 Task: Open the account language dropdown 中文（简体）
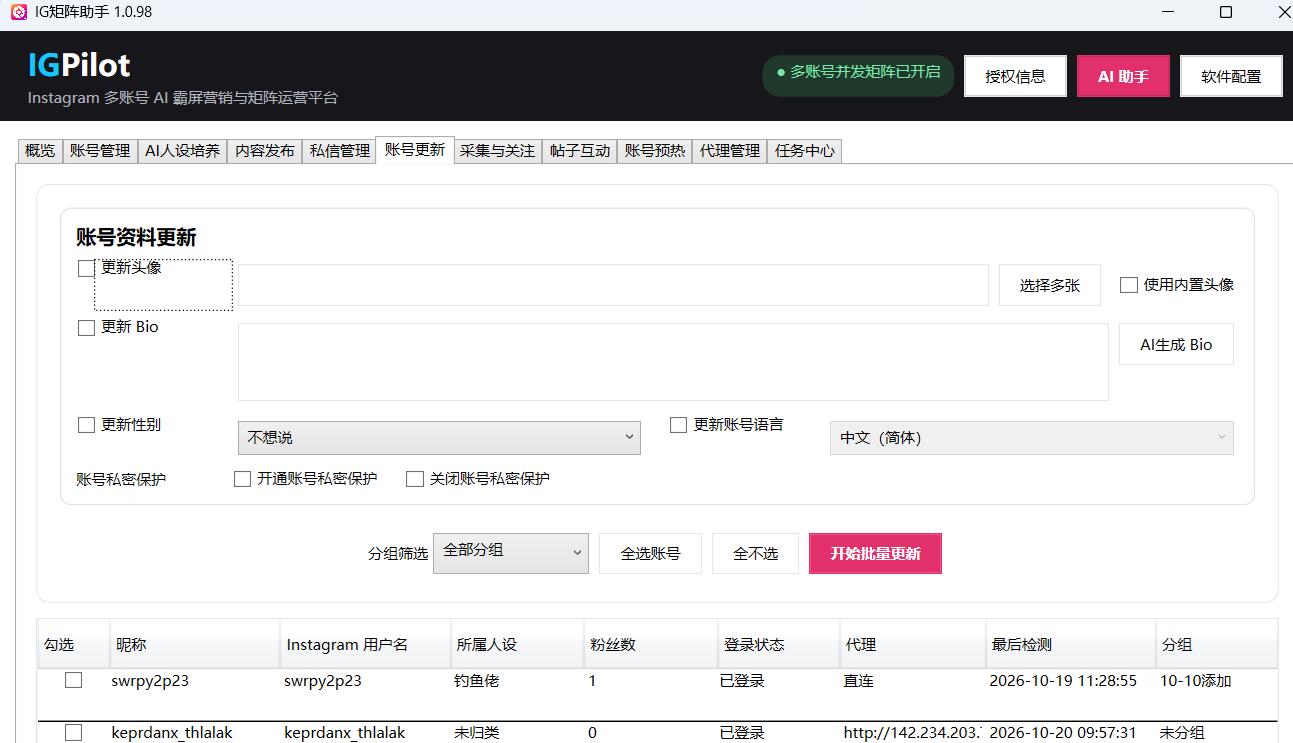point(1031,438)
